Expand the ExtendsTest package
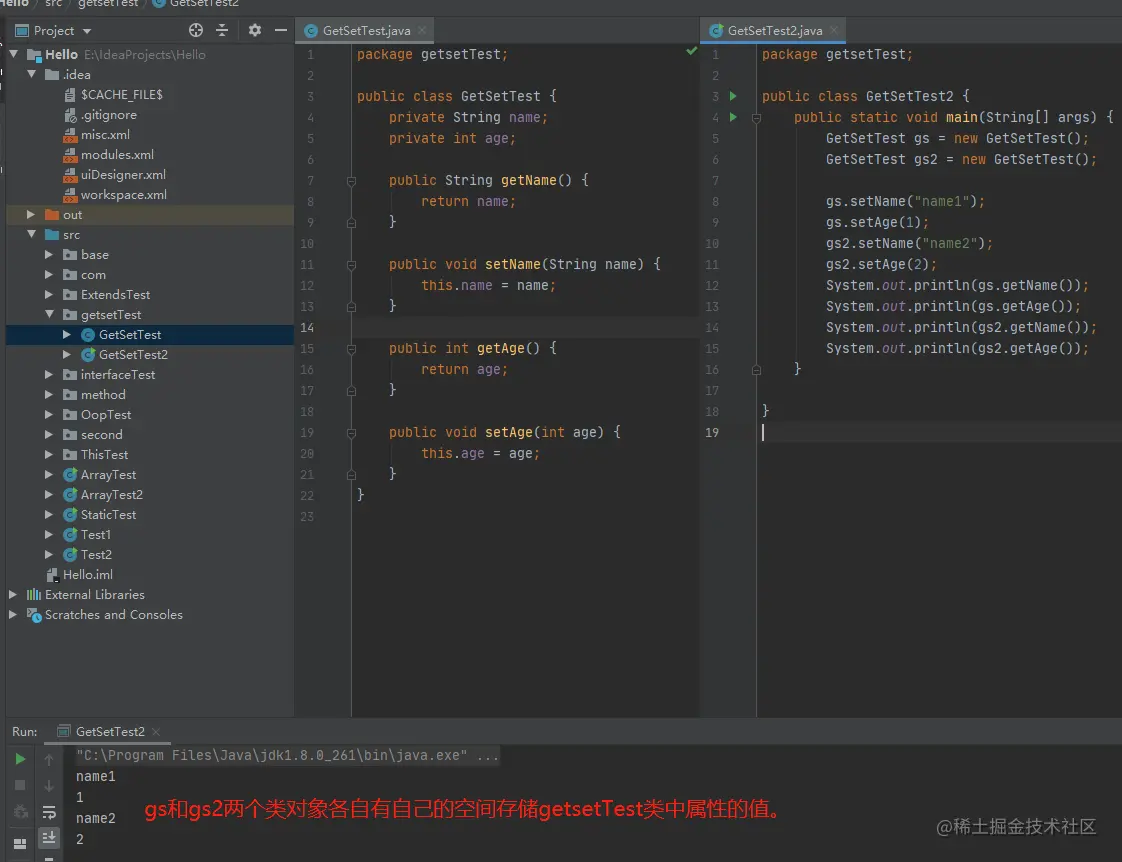This screenshot has width=1122, height=862. click(49, 294)
